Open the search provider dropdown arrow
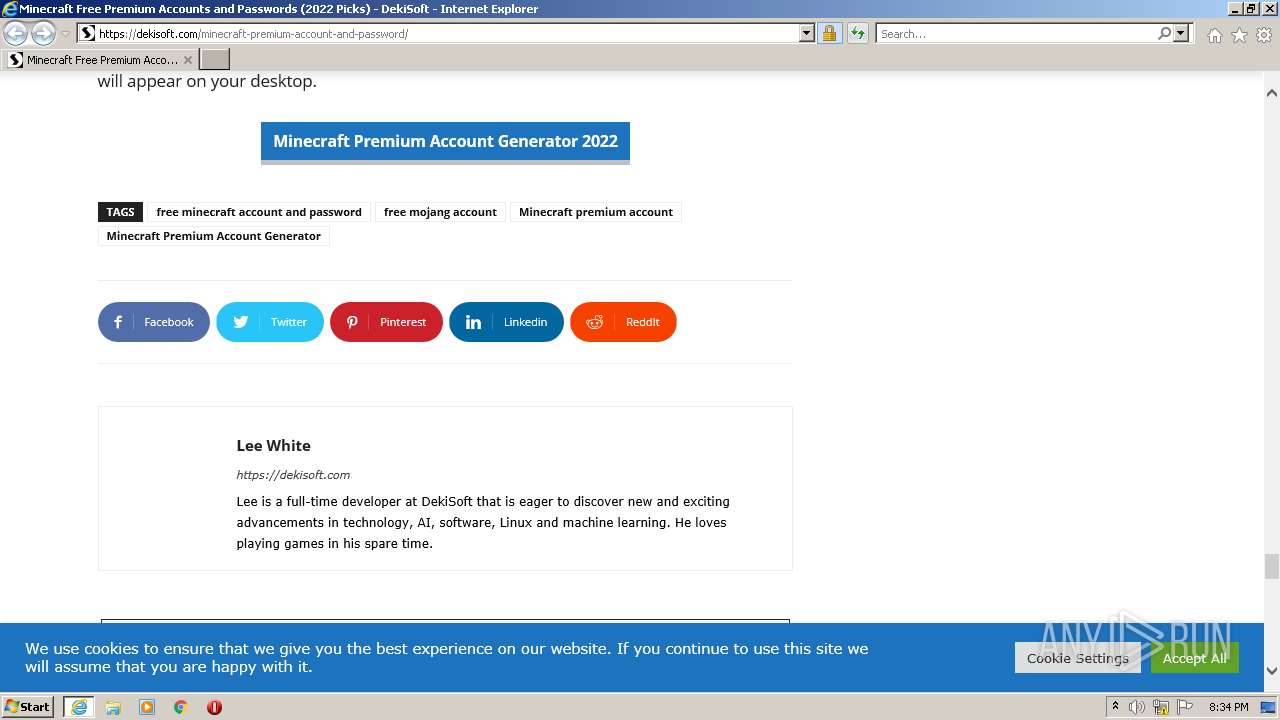1280x720 pixels. (1181, 34)
